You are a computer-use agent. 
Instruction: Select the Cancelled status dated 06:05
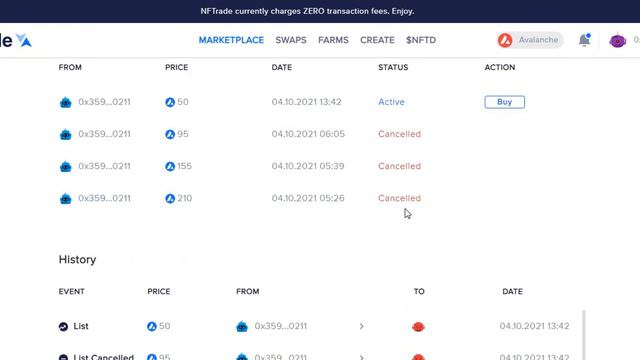click(399, 134)
